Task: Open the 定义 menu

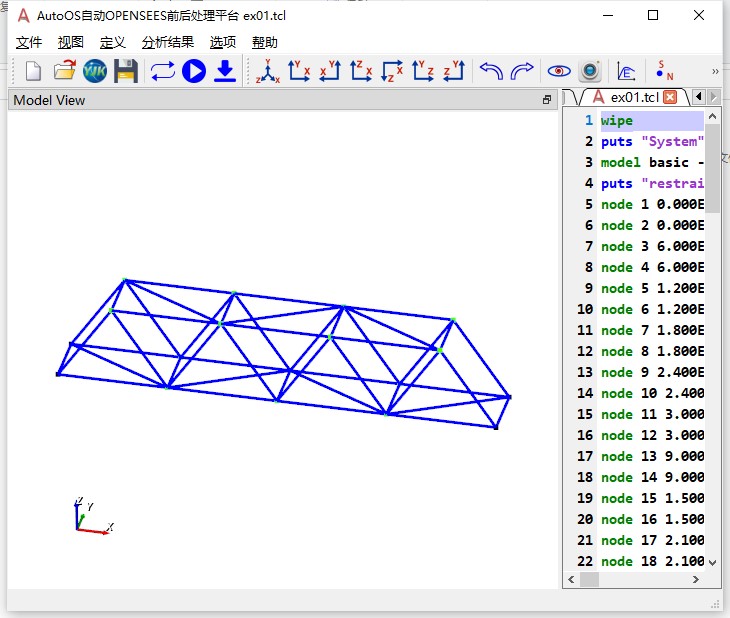Action: coord(113,42)
